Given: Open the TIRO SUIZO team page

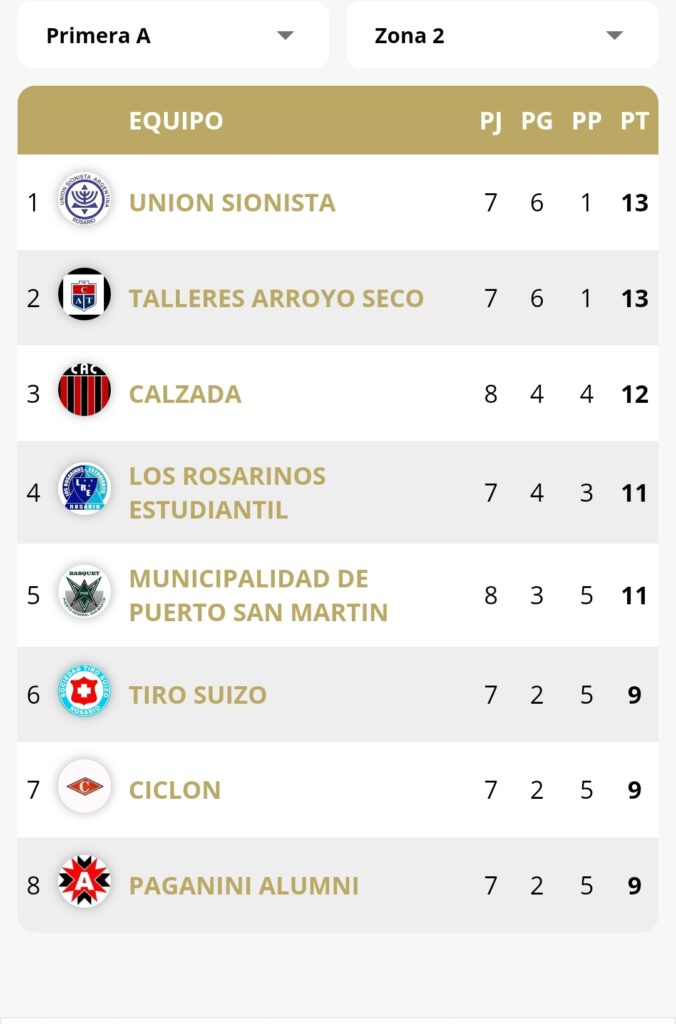Looking at the screenshot, I should (x=197, y=695).
